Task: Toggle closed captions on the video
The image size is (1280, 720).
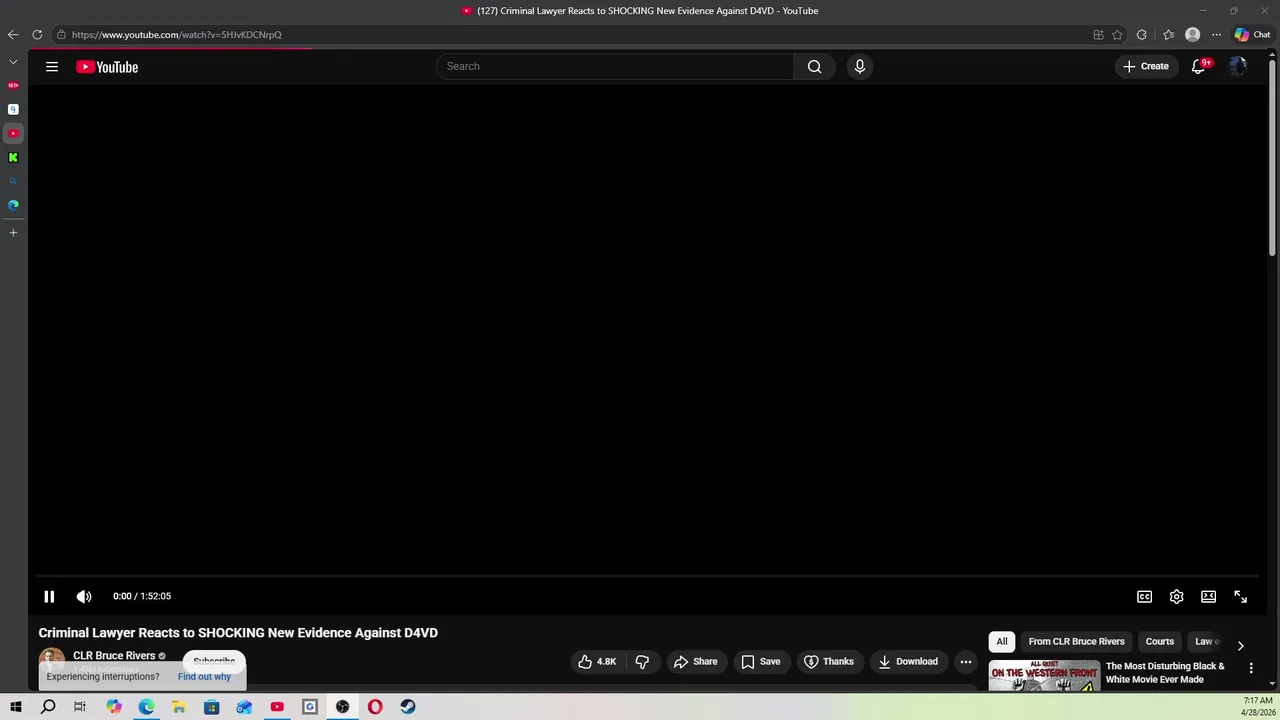Action: pos(1144,596)
